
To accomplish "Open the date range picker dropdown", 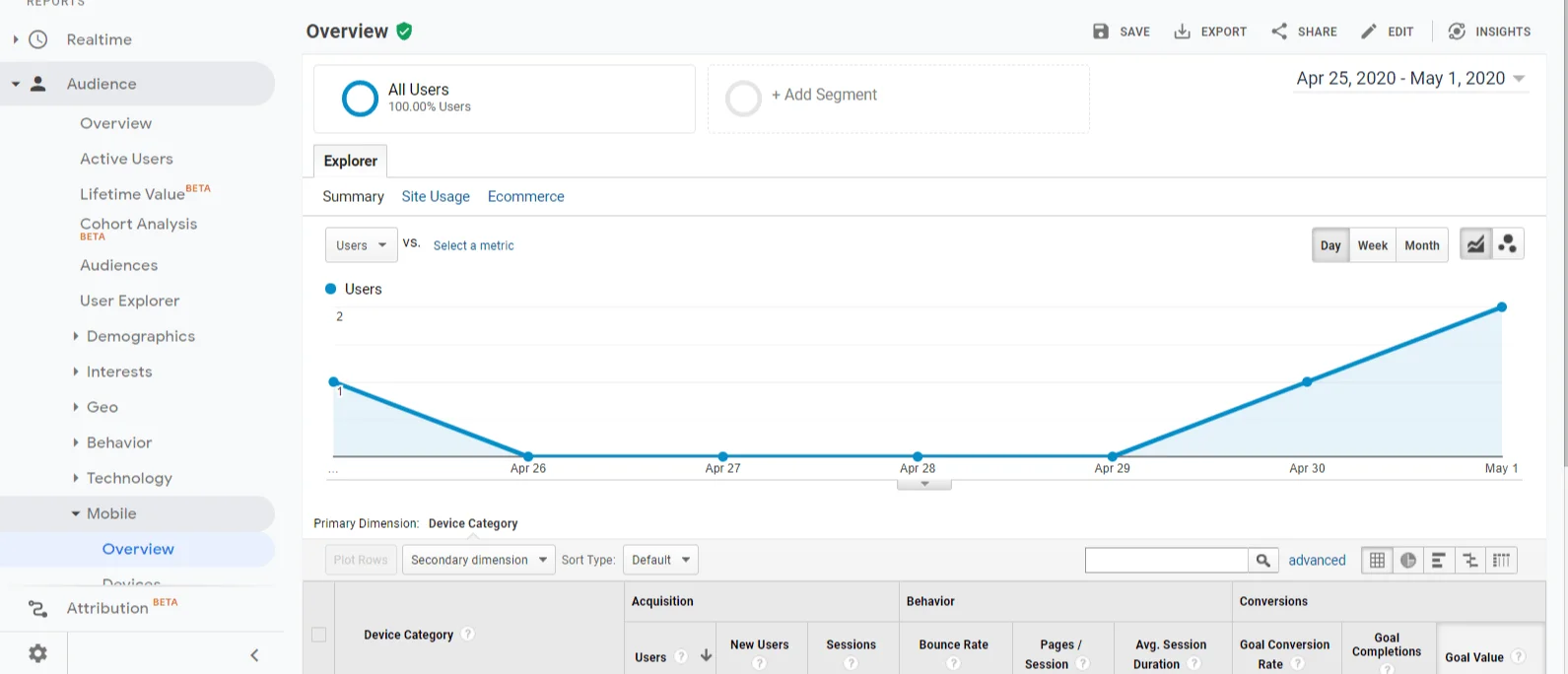I will tap(1411, 79).
